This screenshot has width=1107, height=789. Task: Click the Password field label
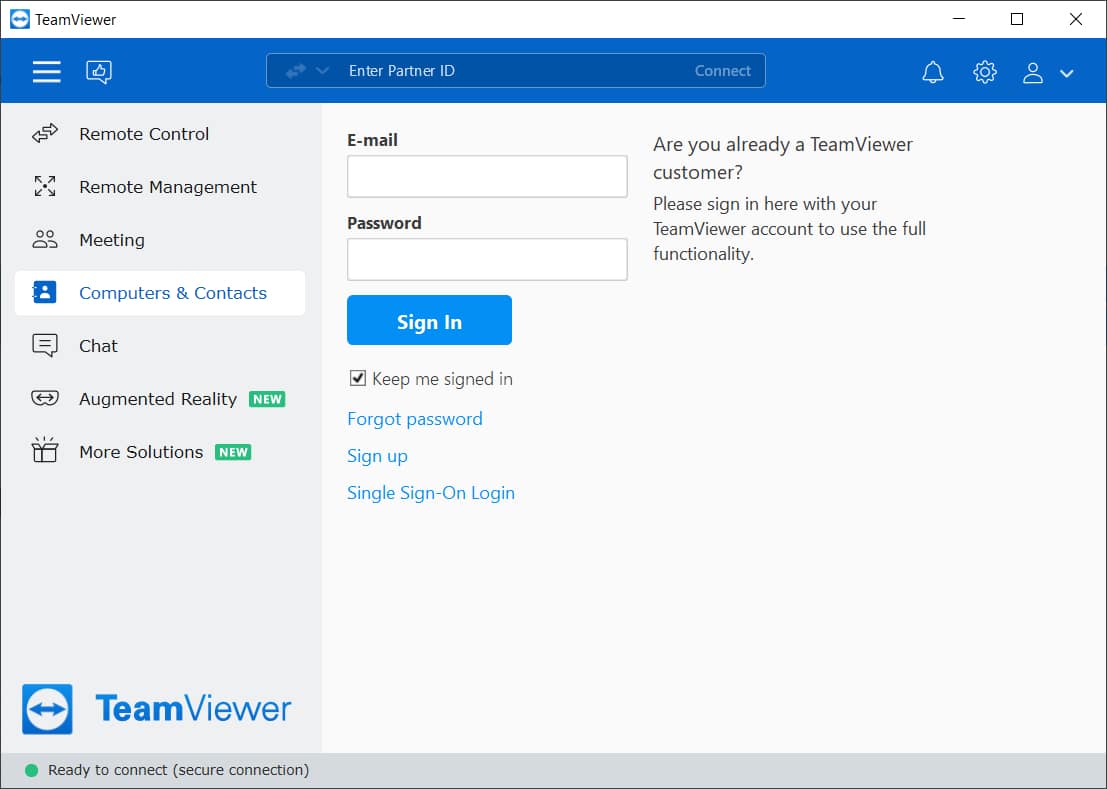tap(384, 223)
